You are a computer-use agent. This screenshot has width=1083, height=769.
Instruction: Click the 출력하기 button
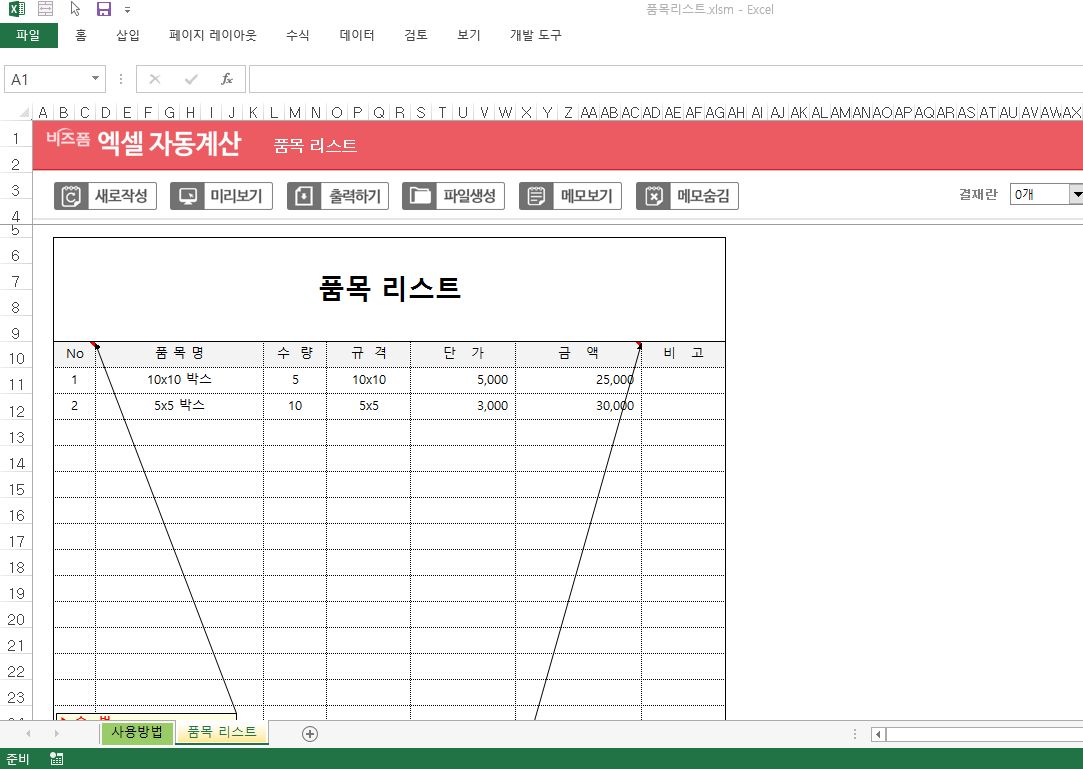click(x=338, y=196)
